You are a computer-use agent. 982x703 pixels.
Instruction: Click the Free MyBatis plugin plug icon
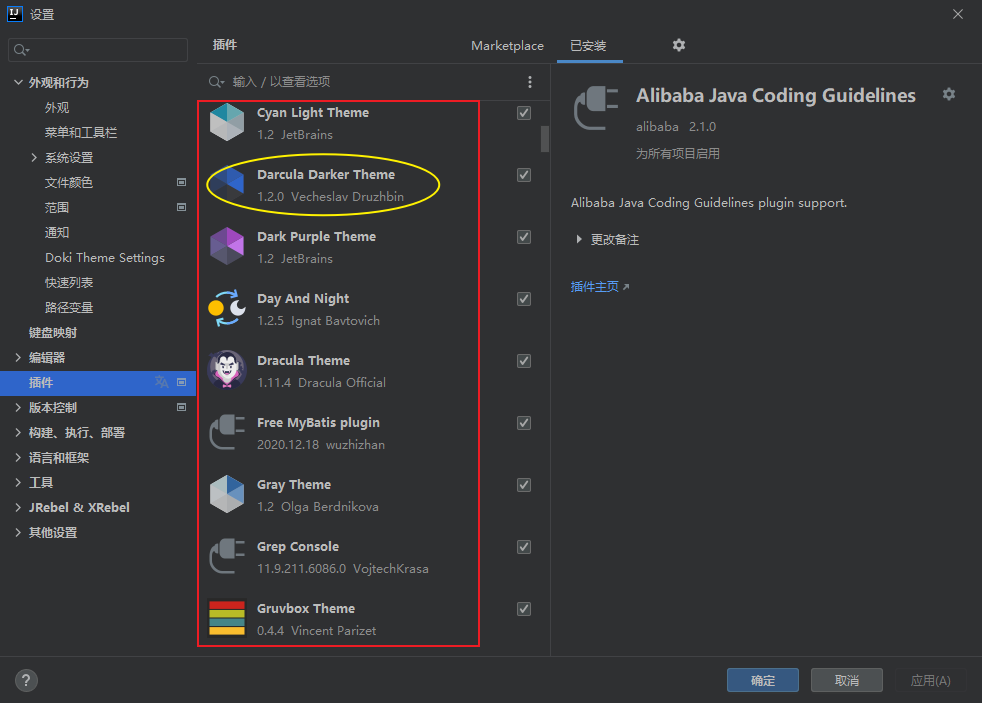[227, 432]
